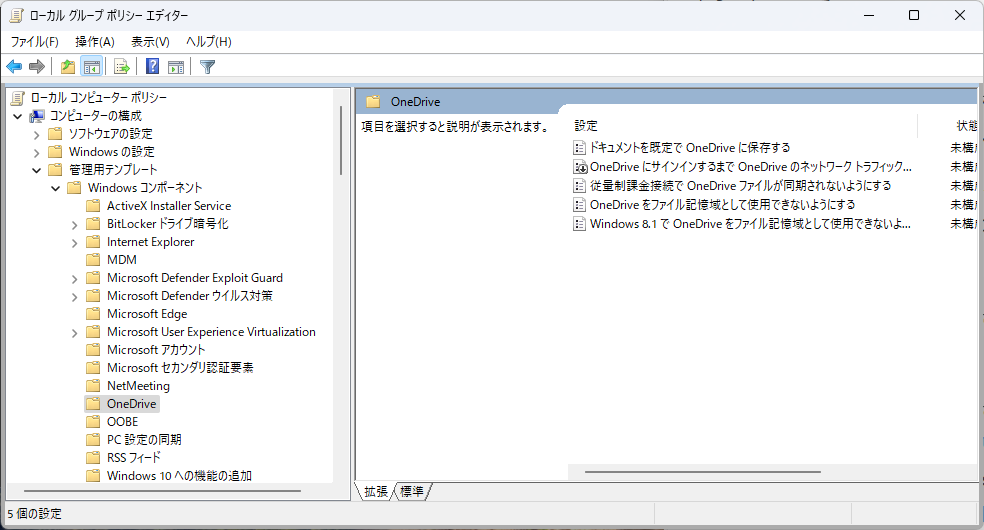The image size is (984, 530).
Task: Switch to the 標準 tab
Action: click(x=412, y=492)
